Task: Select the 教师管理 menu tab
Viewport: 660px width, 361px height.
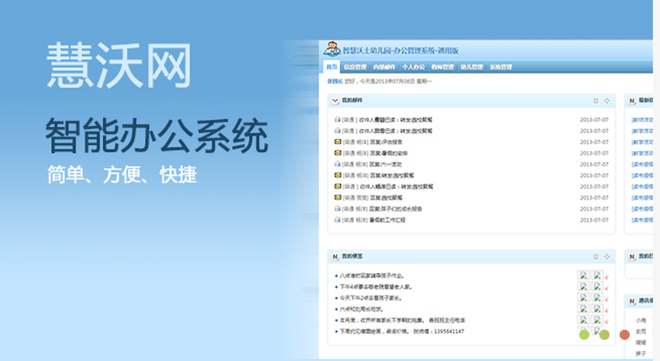Action: [x=442, y=67]
